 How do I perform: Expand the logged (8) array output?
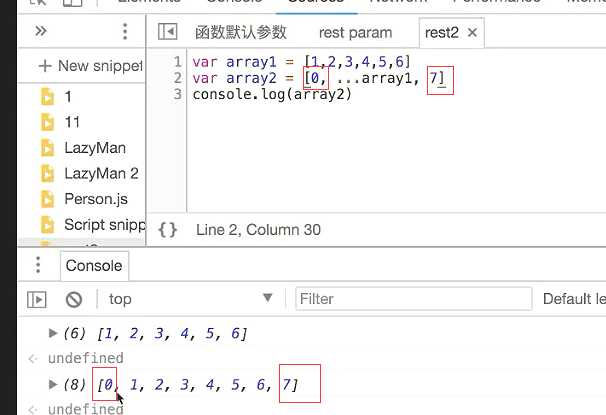[53, 384]
